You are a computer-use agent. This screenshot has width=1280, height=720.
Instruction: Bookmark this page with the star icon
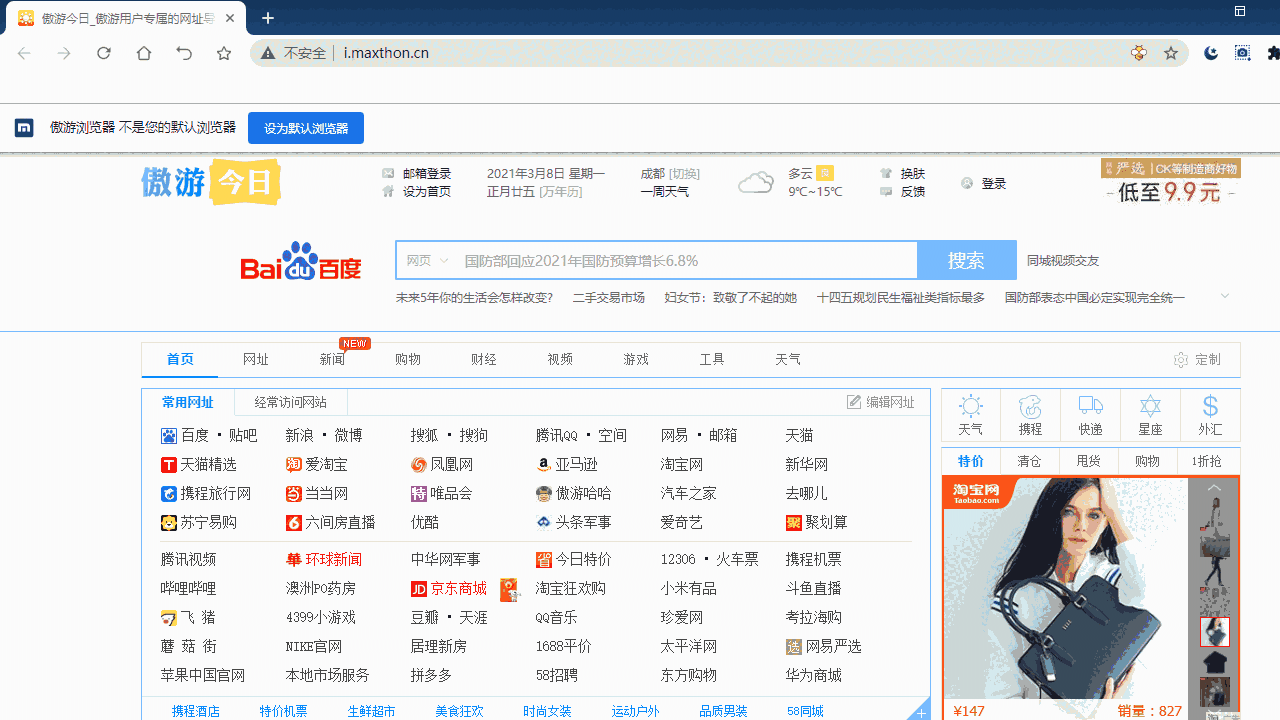click(x=1170, y=53)
